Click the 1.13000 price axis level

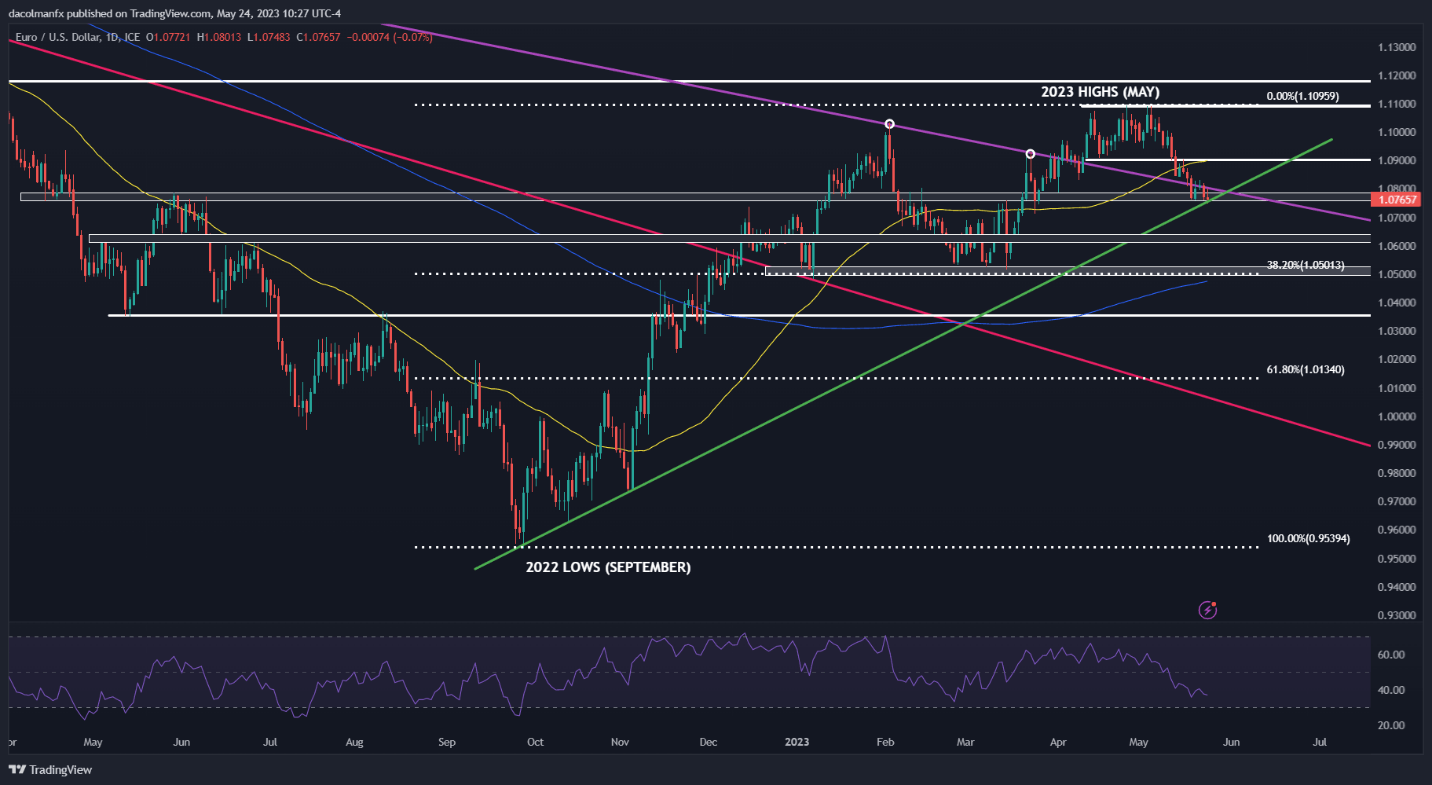click(1397, 47)
